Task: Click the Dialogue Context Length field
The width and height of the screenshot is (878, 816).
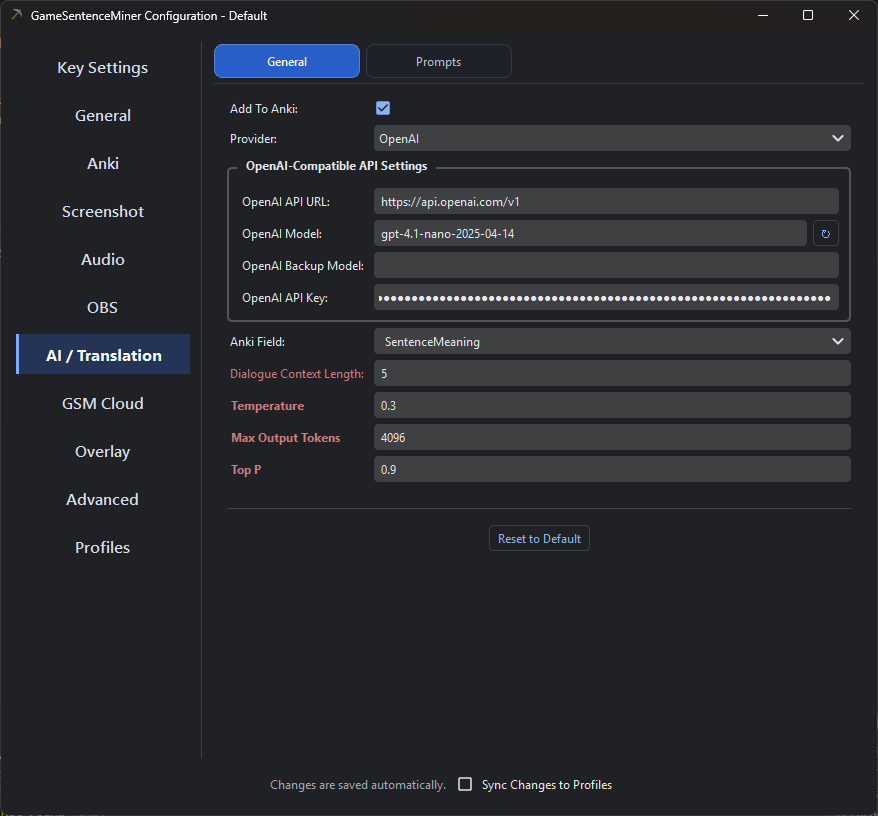Action: [612, 373]
